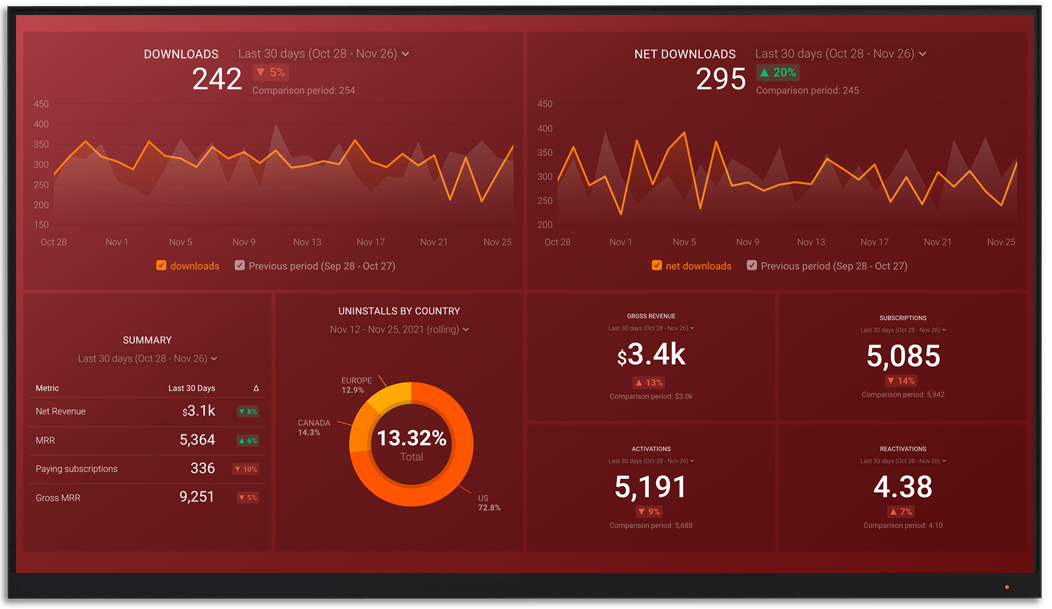
Task: Toggle Previous period checkbox under Downloads chart
Action: pyautogui.click(x=240, y=266)
